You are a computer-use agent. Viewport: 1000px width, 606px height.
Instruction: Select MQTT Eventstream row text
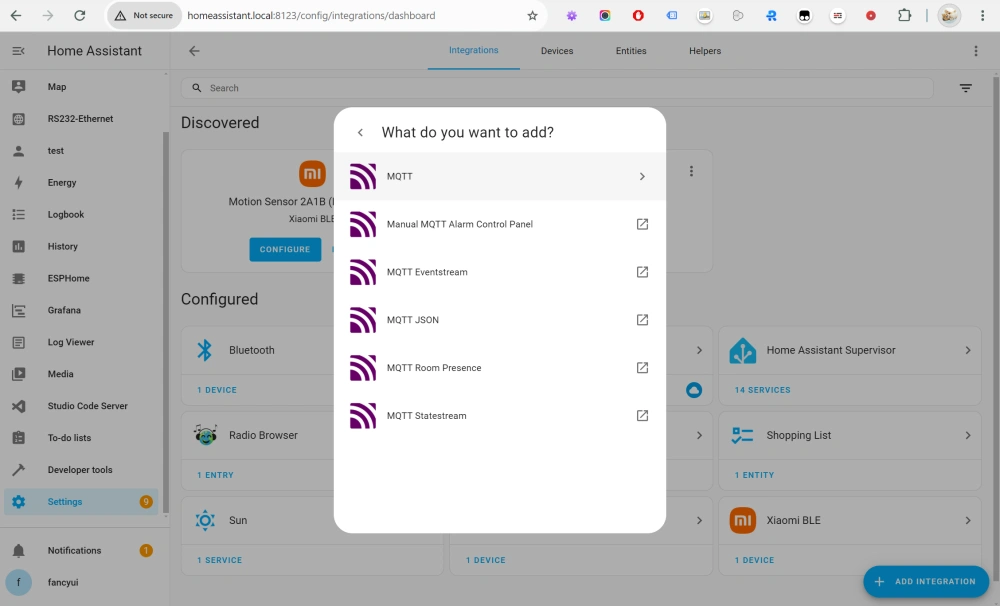click(427, 272)
